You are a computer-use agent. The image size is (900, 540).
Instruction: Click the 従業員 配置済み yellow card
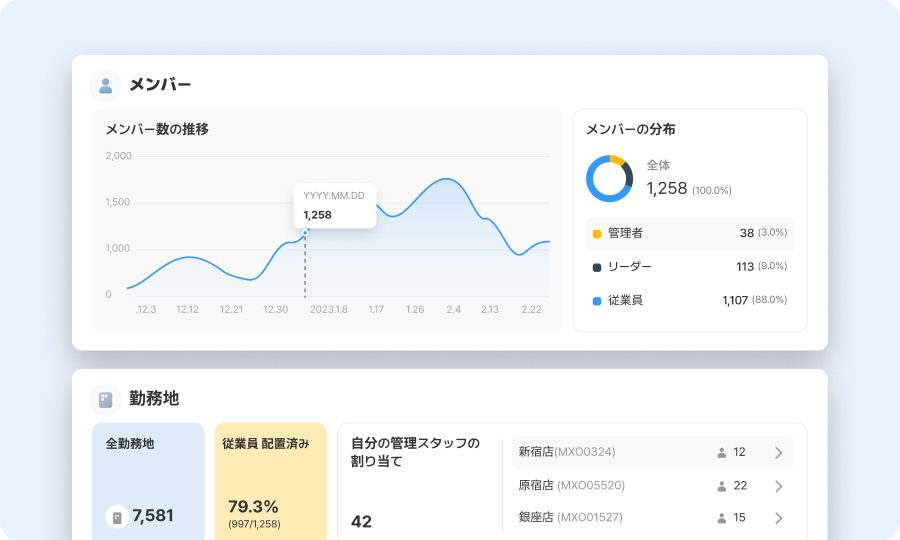271,481
